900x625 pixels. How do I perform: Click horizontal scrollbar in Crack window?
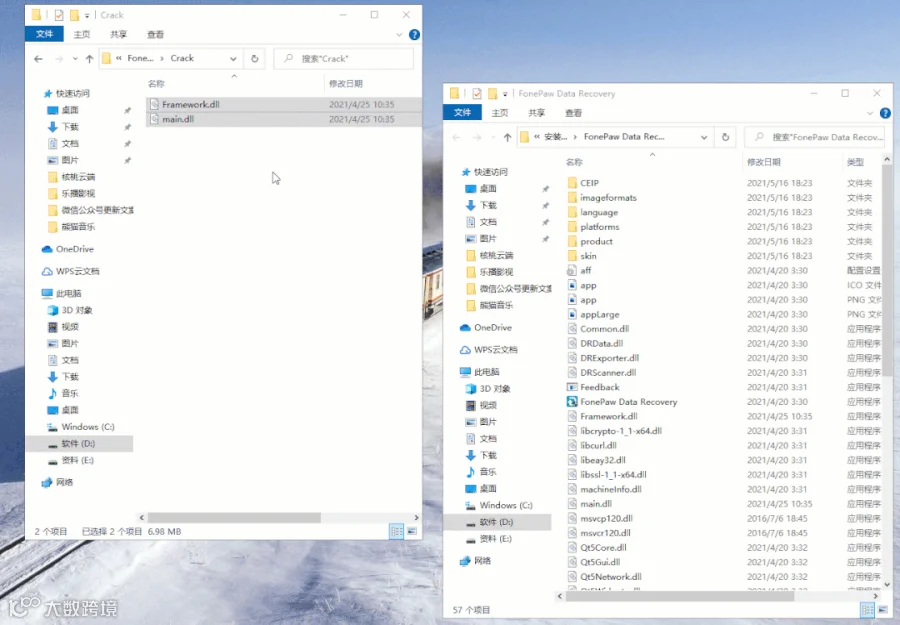(x=235, y=518)
